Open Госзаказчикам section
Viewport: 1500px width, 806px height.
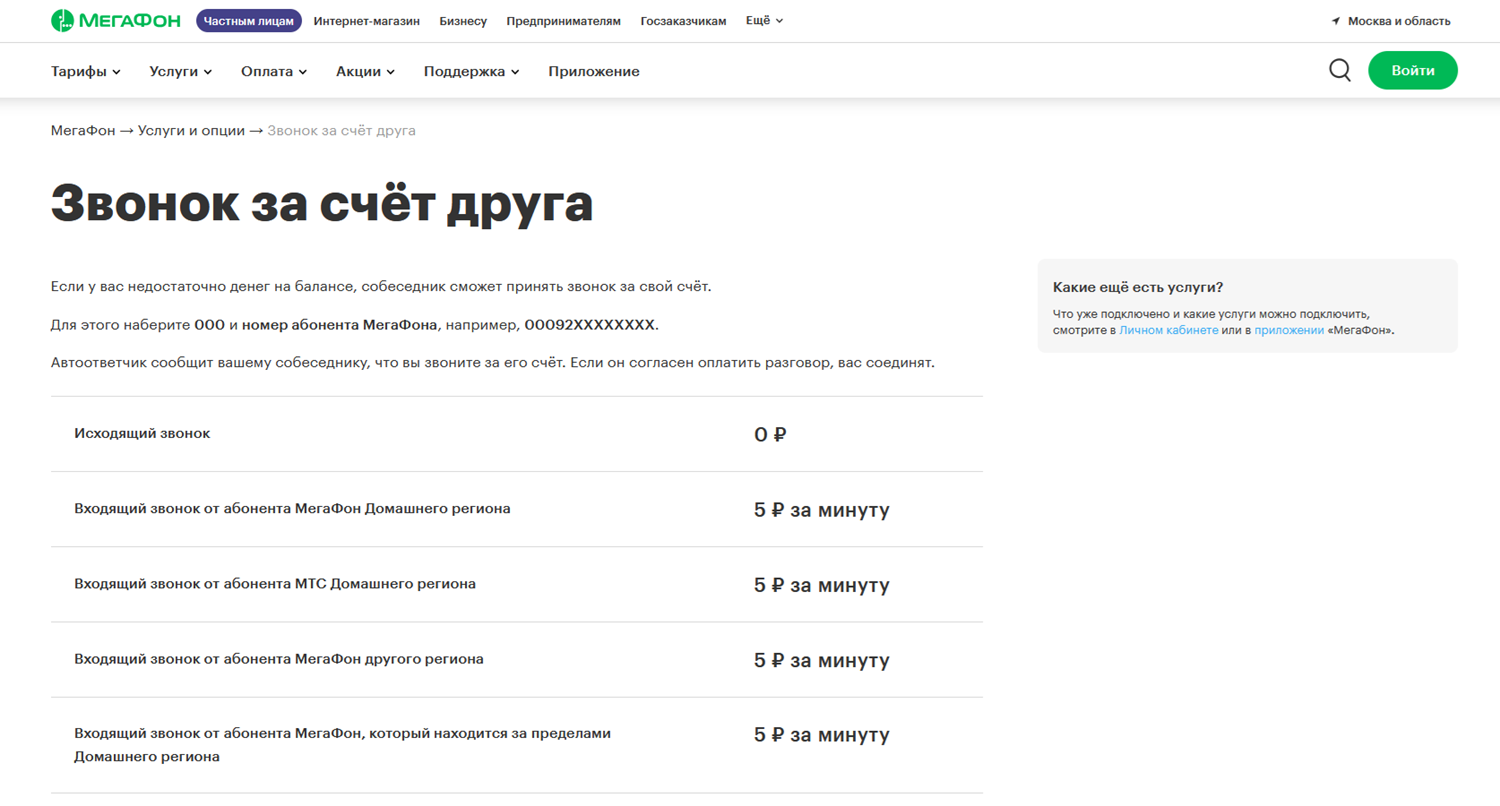pos(683,21)
